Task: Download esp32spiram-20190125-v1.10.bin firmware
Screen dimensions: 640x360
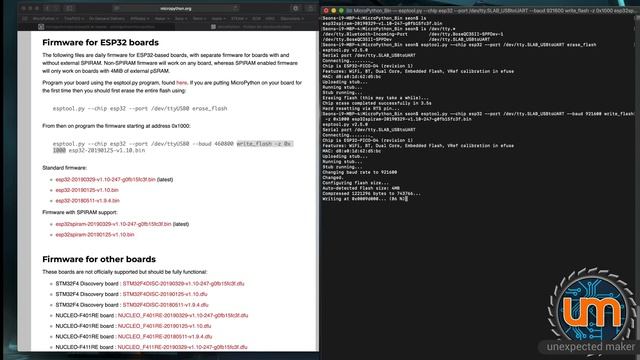Action: coord(95,234)
